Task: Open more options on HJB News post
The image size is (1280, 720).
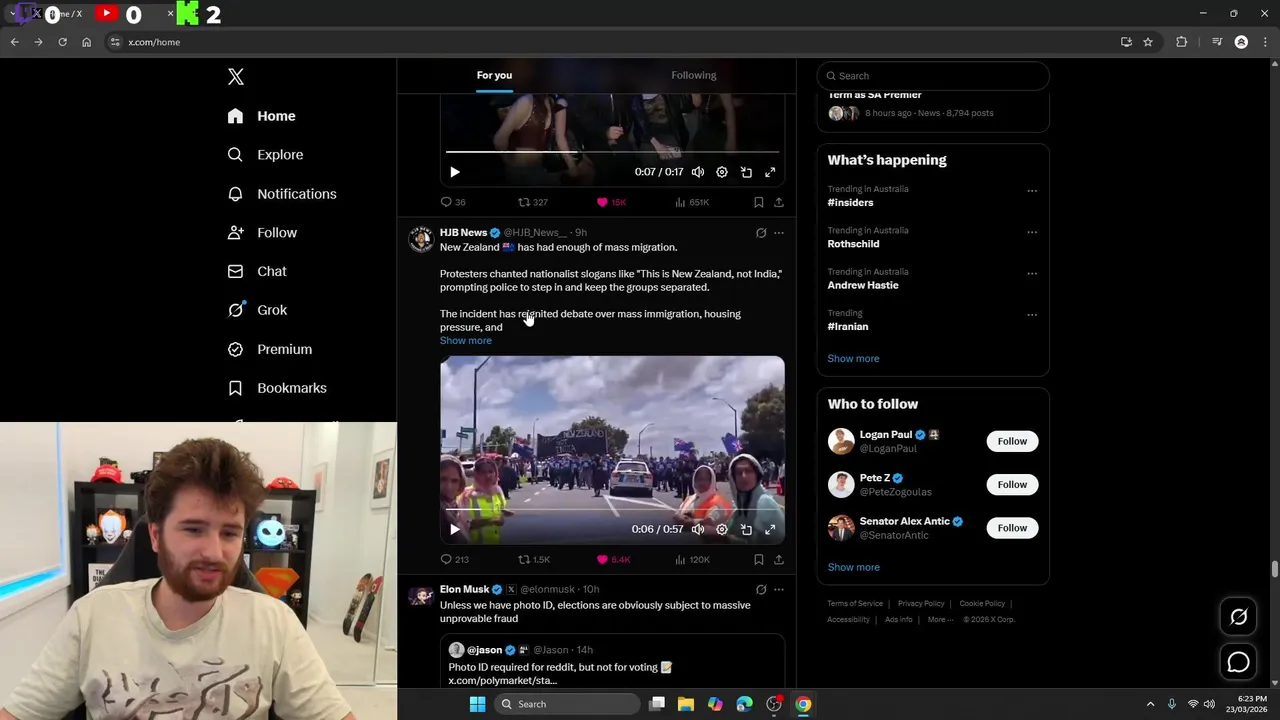Action: pos(779,233)
